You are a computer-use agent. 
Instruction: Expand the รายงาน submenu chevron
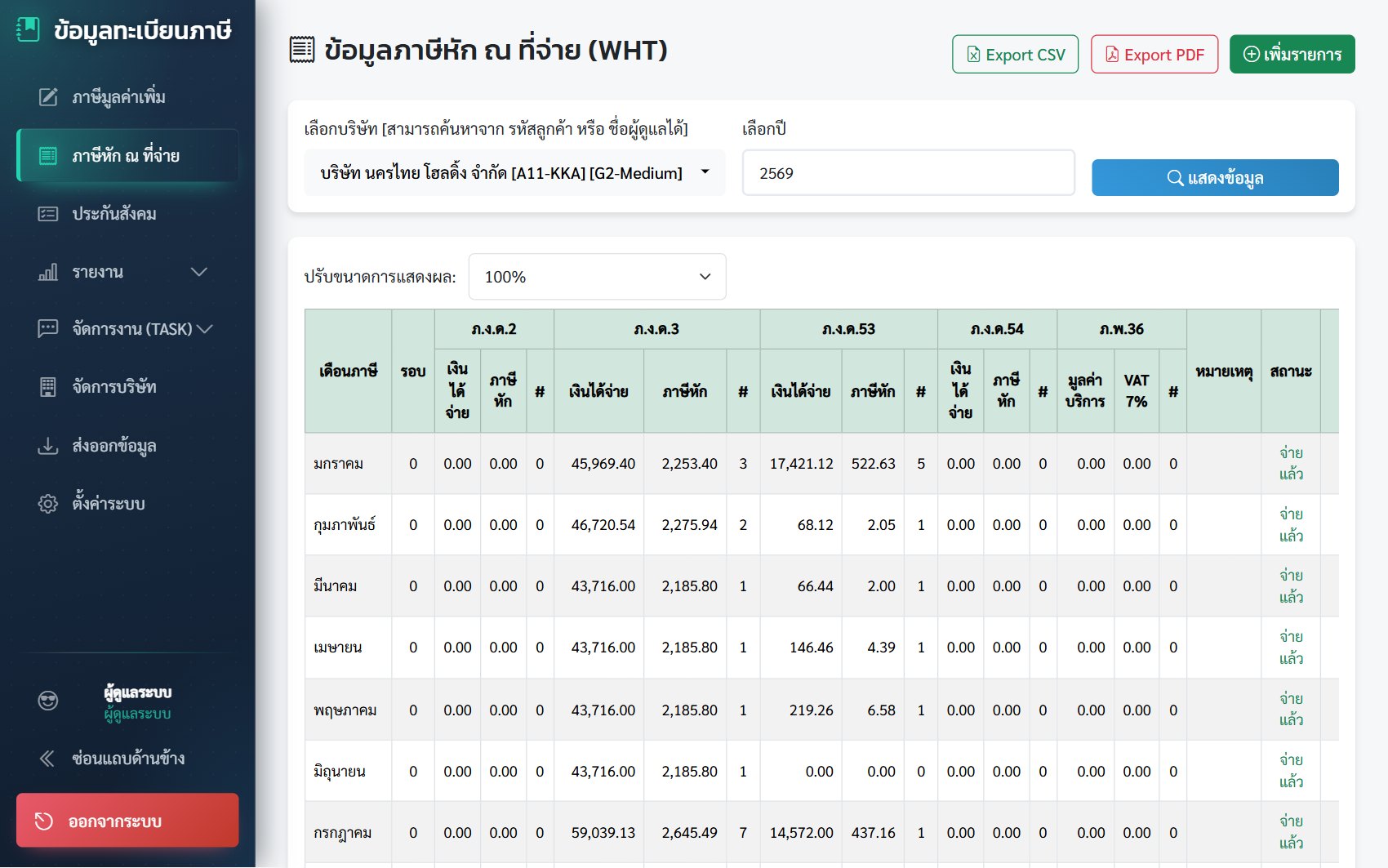[x=198, y=272]
